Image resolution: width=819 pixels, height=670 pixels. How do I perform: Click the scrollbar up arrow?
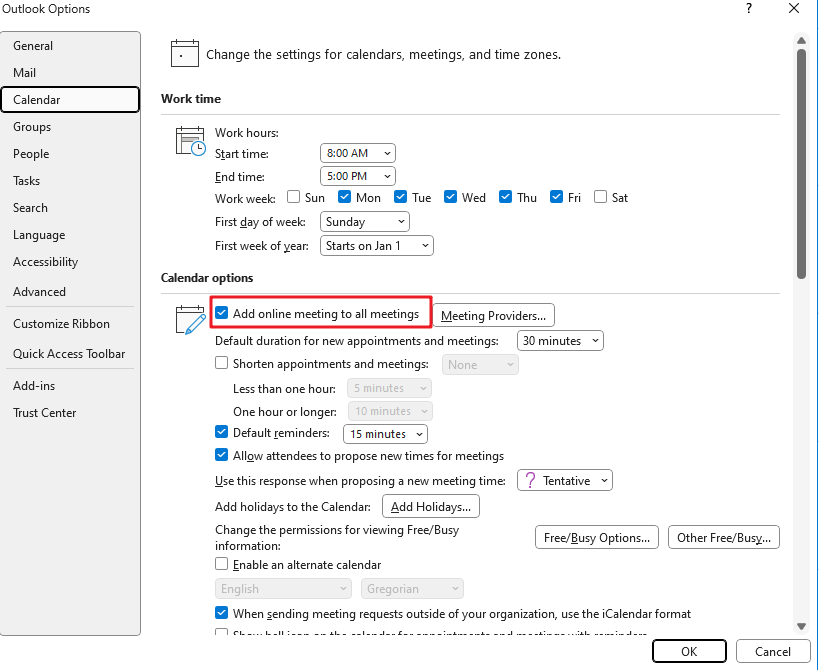coord(801,40)
